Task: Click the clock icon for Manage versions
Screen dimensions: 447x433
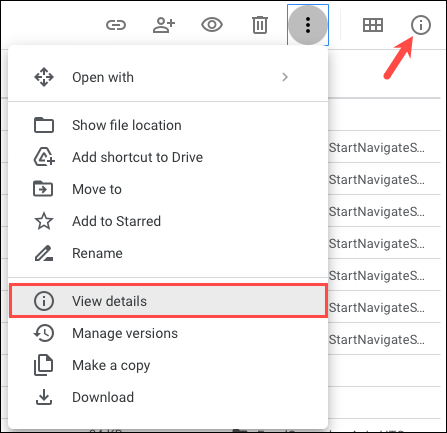Action: (44, 333)
